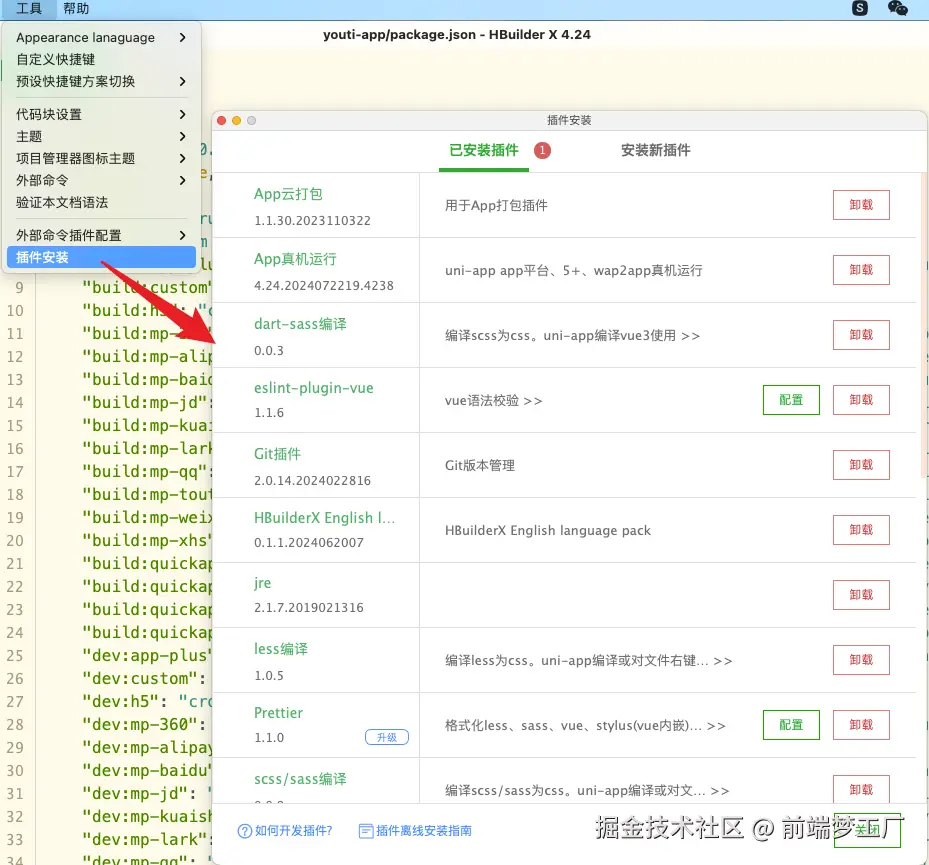Click line number 20 in editor gutter
Screen dimensions: 929x865
tap(15, 540)
